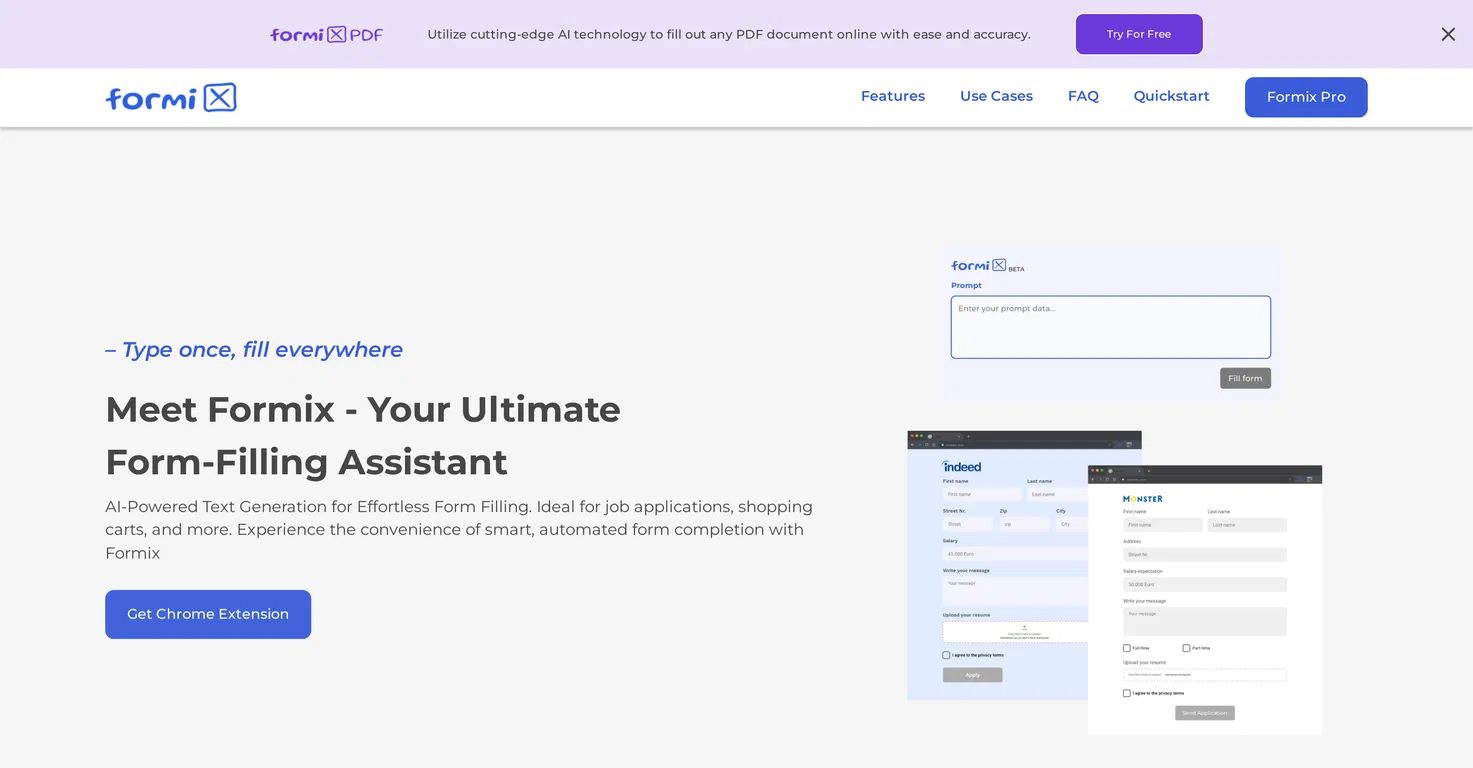The height and width of the screenshot is (768, 1473).
Task: Click the upload resume icon in Indeed form
Action: (1024, 628)
